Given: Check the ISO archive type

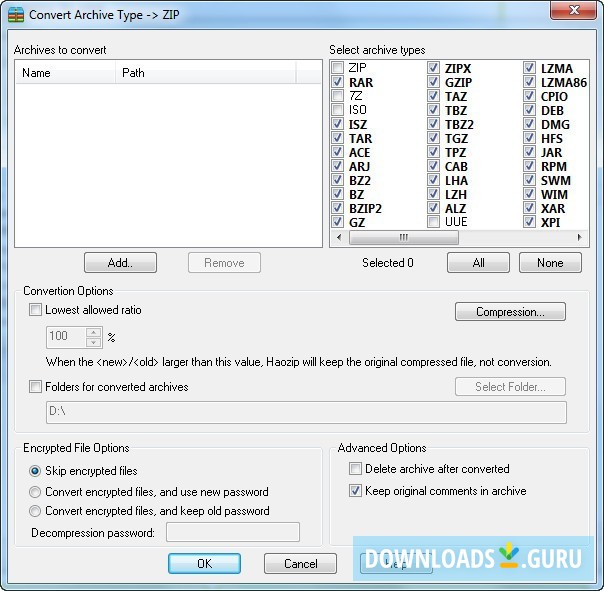Looking at the screenshot, I should 337,110.
